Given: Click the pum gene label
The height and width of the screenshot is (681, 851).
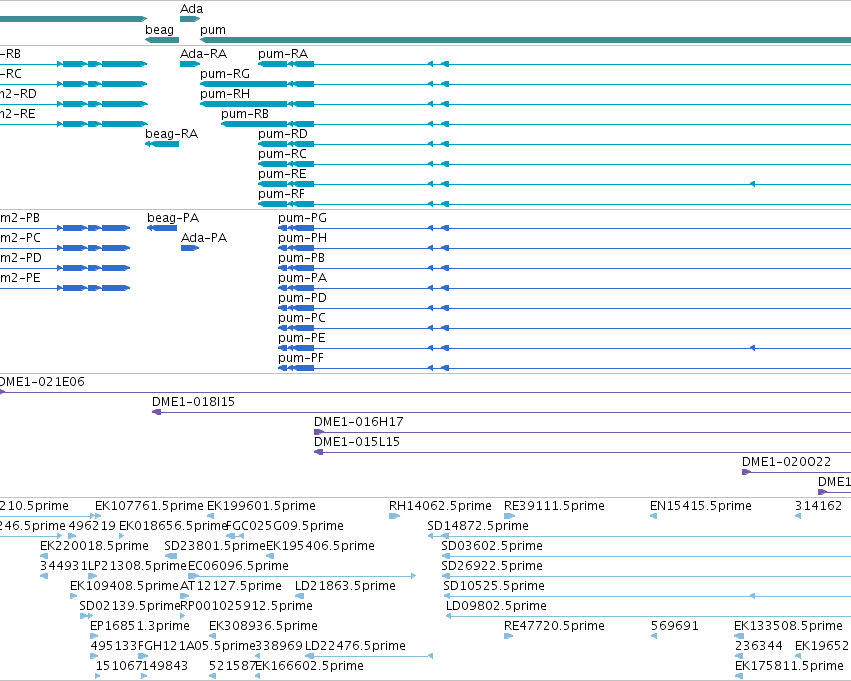Looking at the screenshot, I should coord(213,30).
